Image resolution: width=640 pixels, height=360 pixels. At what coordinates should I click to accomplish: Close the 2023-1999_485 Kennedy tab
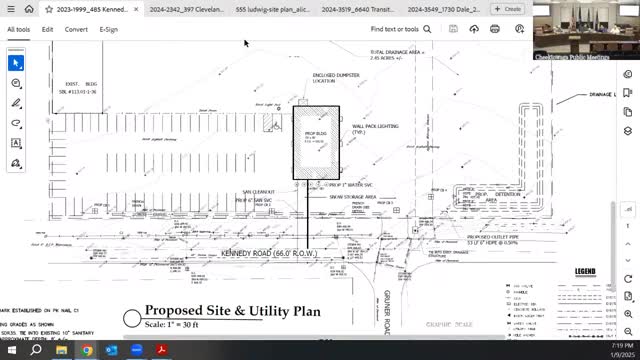coord(136,9)
